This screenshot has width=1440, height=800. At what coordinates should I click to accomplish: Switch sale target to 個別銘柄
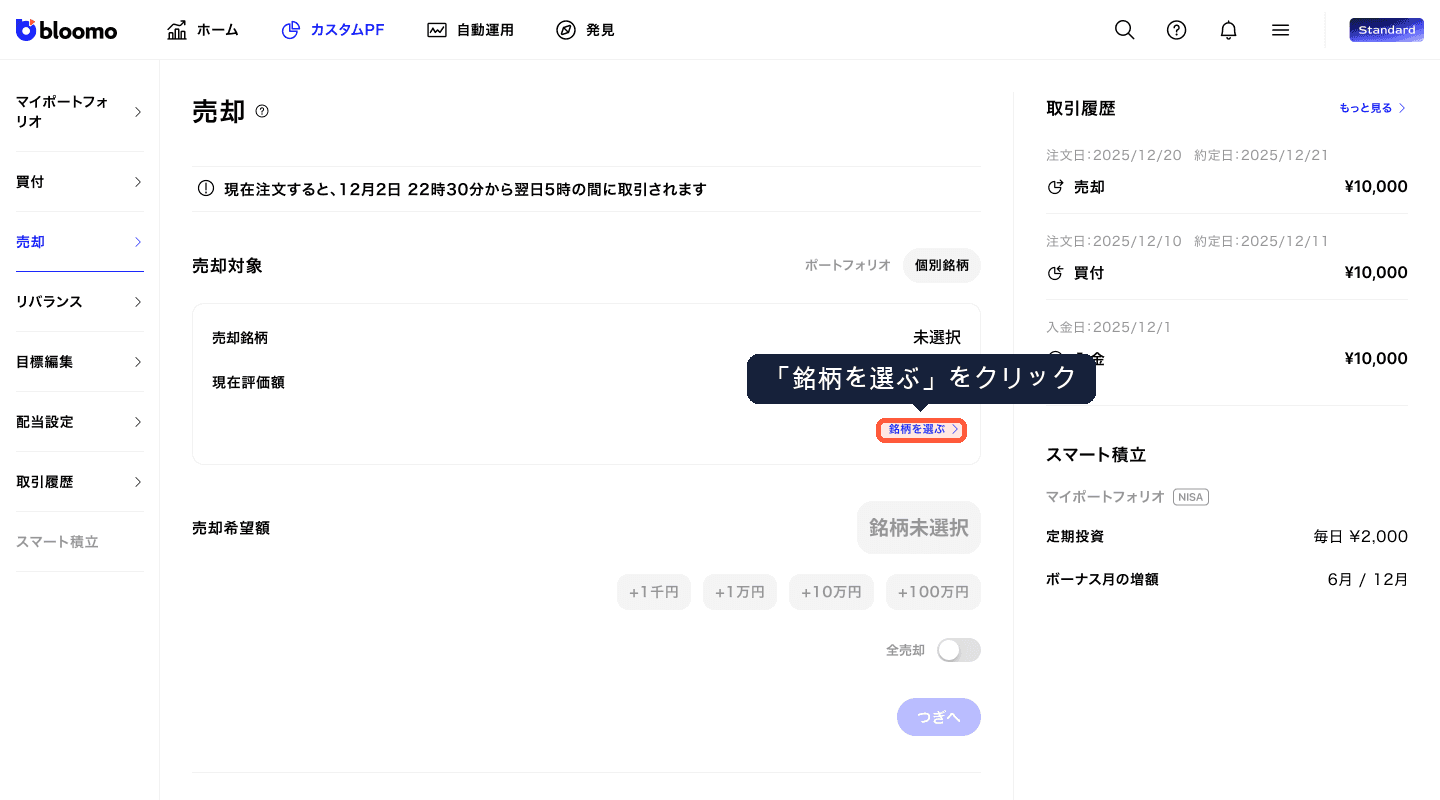pos(942,266)
